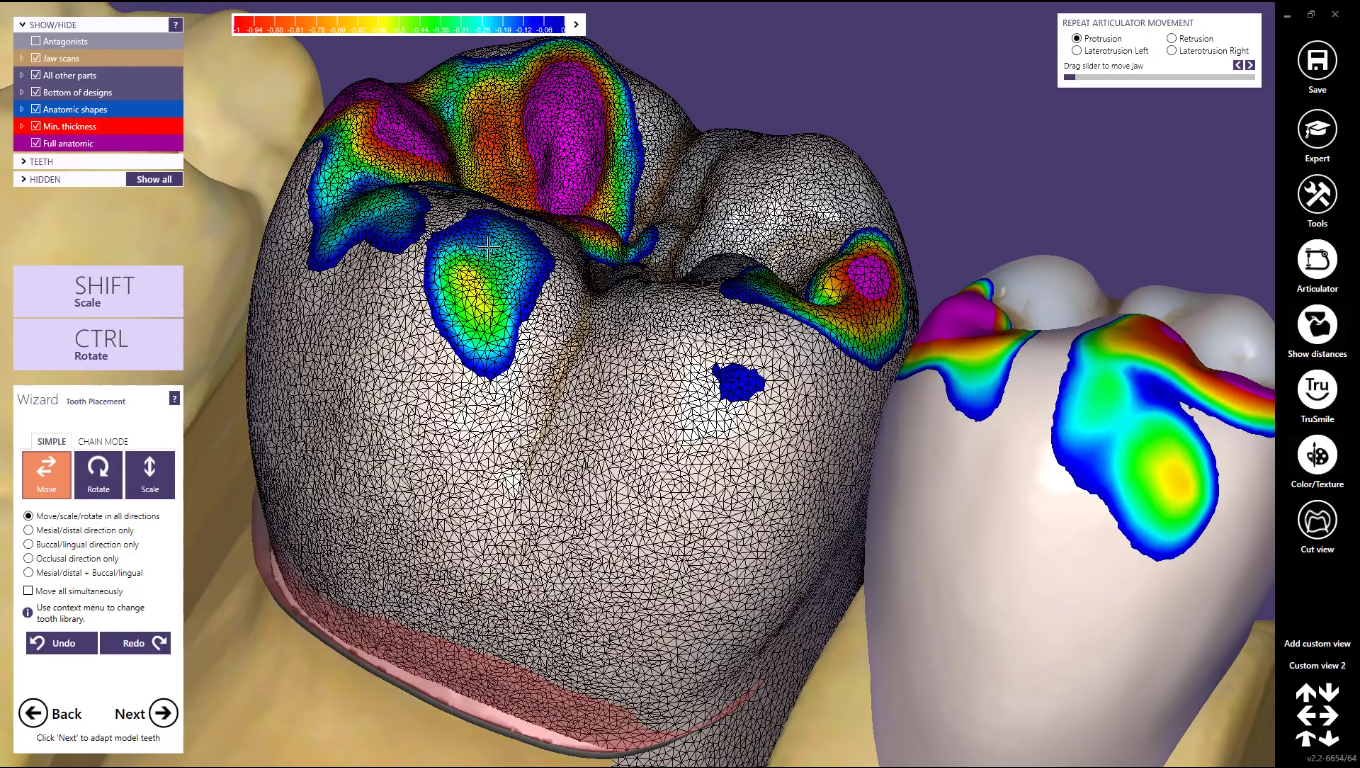The image size is (1360, 768).
Task: Click the top-left up arrow view icon
Action: (x=1306, y=693)
